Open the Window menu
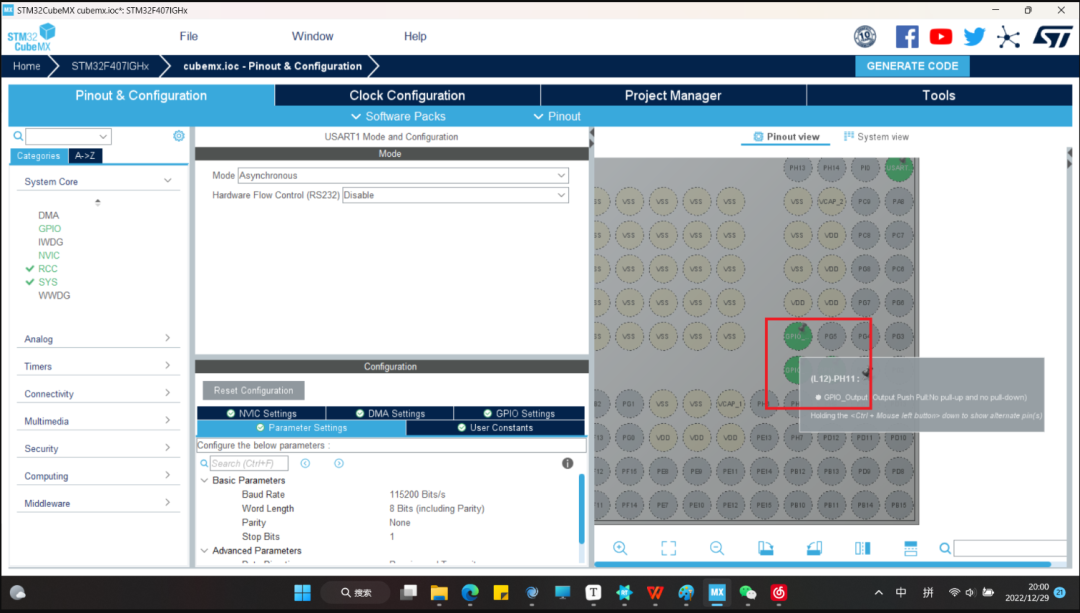 [x=313, y=37]
